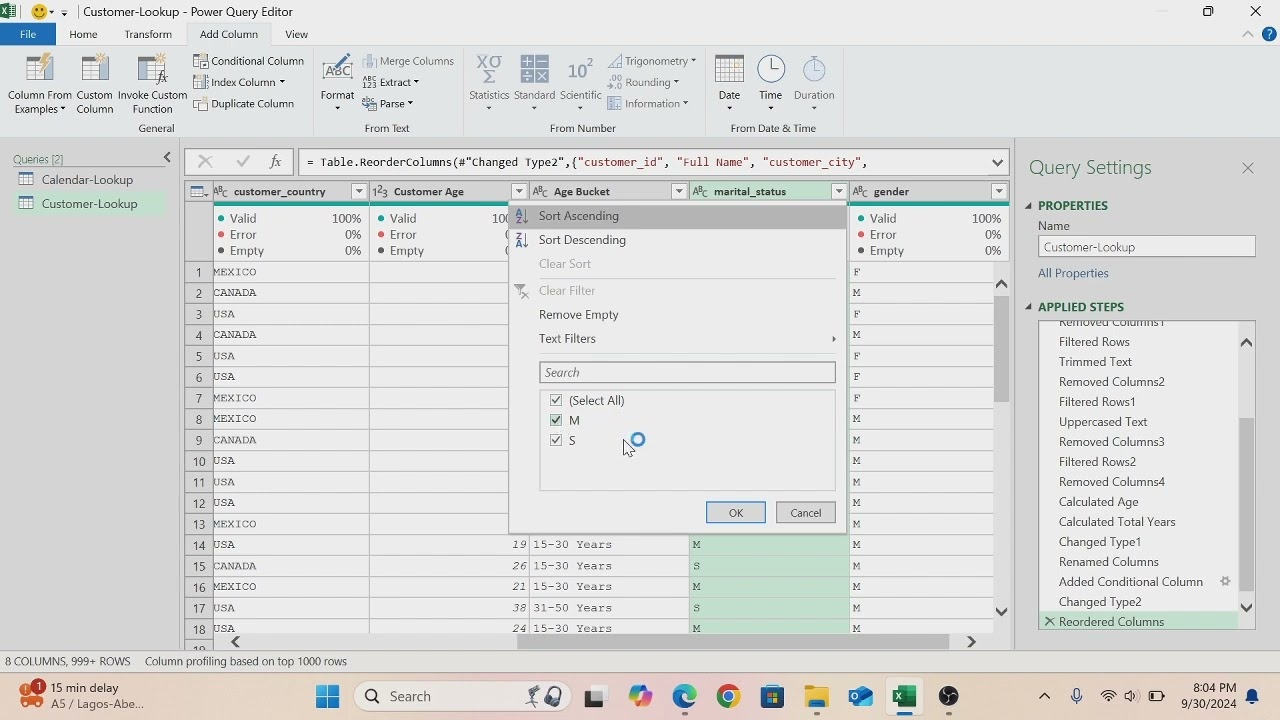Open the Duration menu
The height and width of the screenshot is (720, 1280).
[814, 84]
